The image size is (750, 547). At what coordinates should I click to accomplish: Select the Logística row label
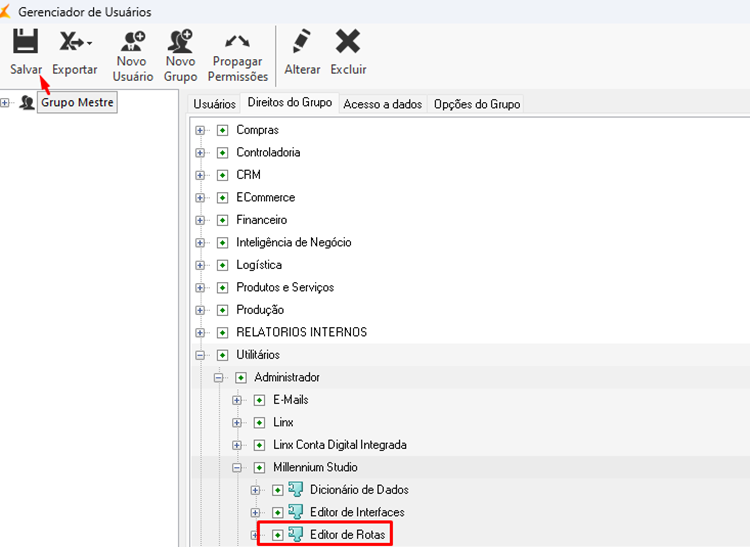259,265
